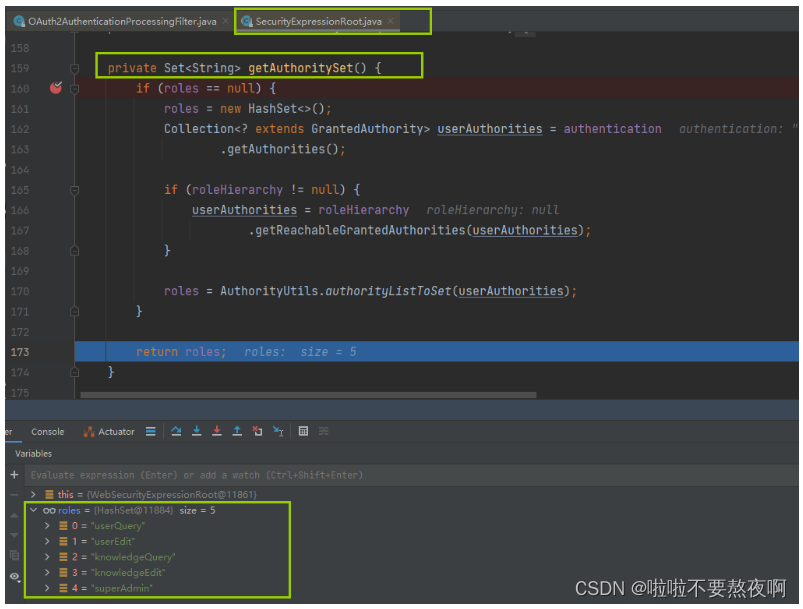Image resolution: width=803 pixels, height=609 pixels.
Task: Click '.getAuthorities();' on line 163
Action: tap(283, 149)
